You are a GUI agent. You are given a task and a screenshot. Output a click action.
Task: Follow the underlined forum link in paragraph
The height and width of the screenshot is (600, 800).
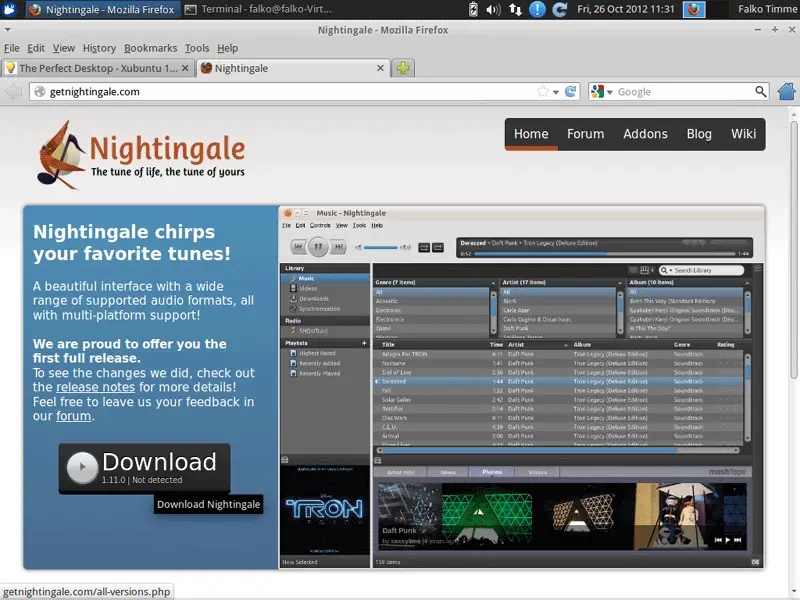[73, 416]
